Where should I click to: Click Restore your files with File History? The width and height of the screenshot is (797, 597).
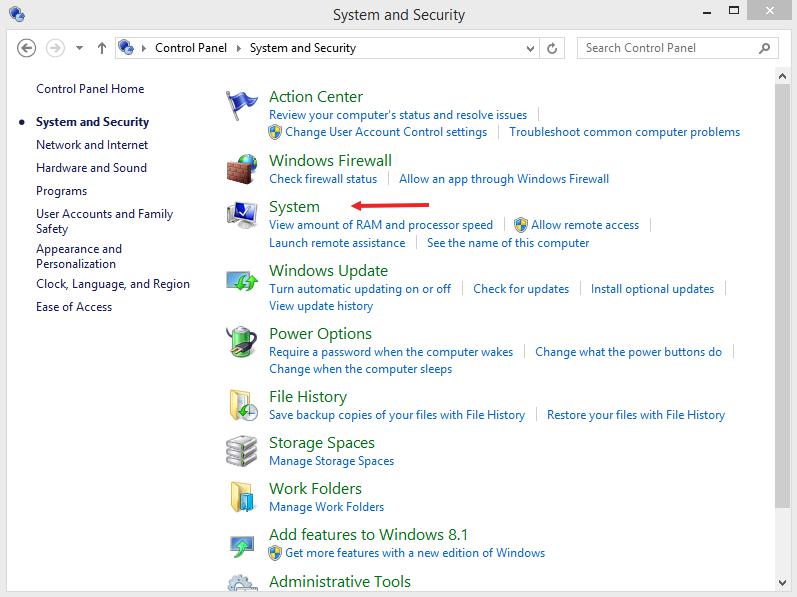[x=636, y=415]
